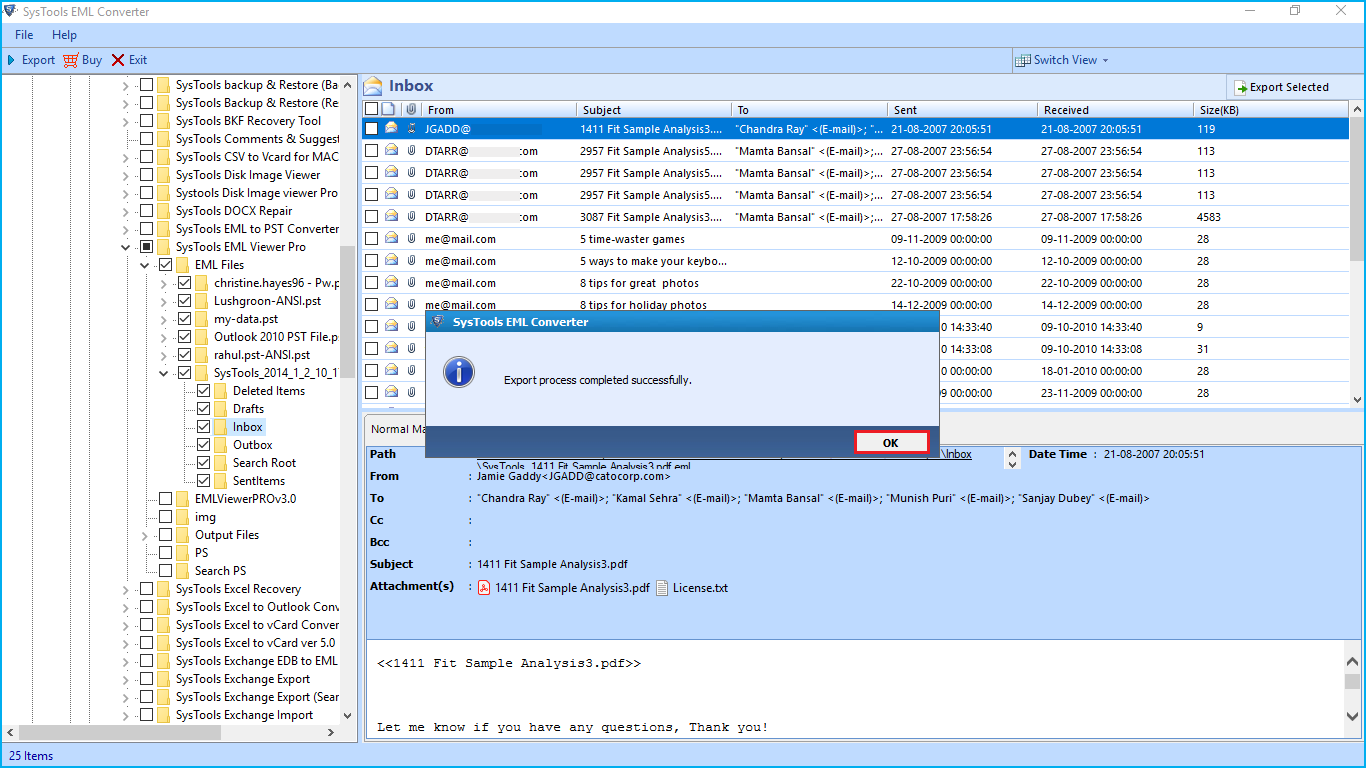Viewport: 1366px width, 768px height.
Task: Open the Help menu
Action: tap(64, 35)
